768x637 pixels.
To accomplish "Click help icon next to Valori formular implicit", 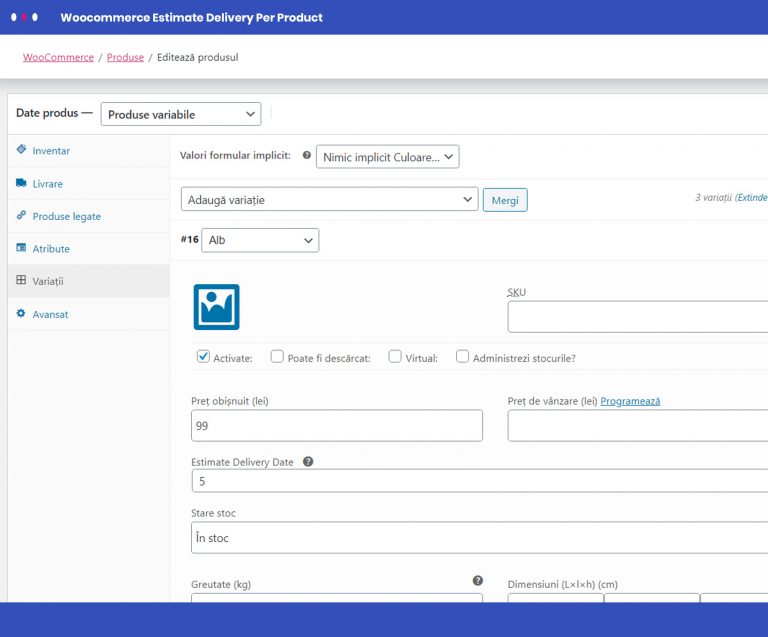I will 307,155.
